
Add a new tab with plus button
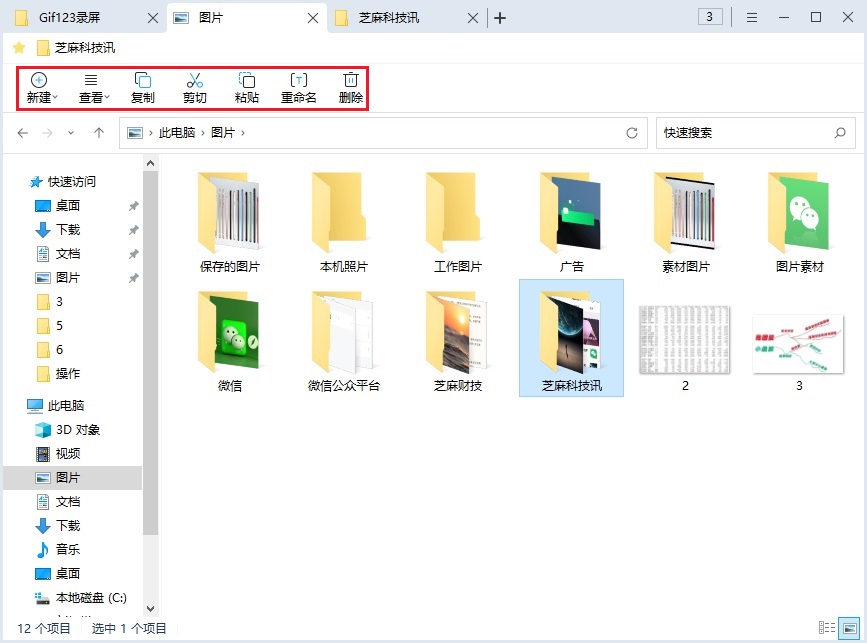tap(500, 18)
